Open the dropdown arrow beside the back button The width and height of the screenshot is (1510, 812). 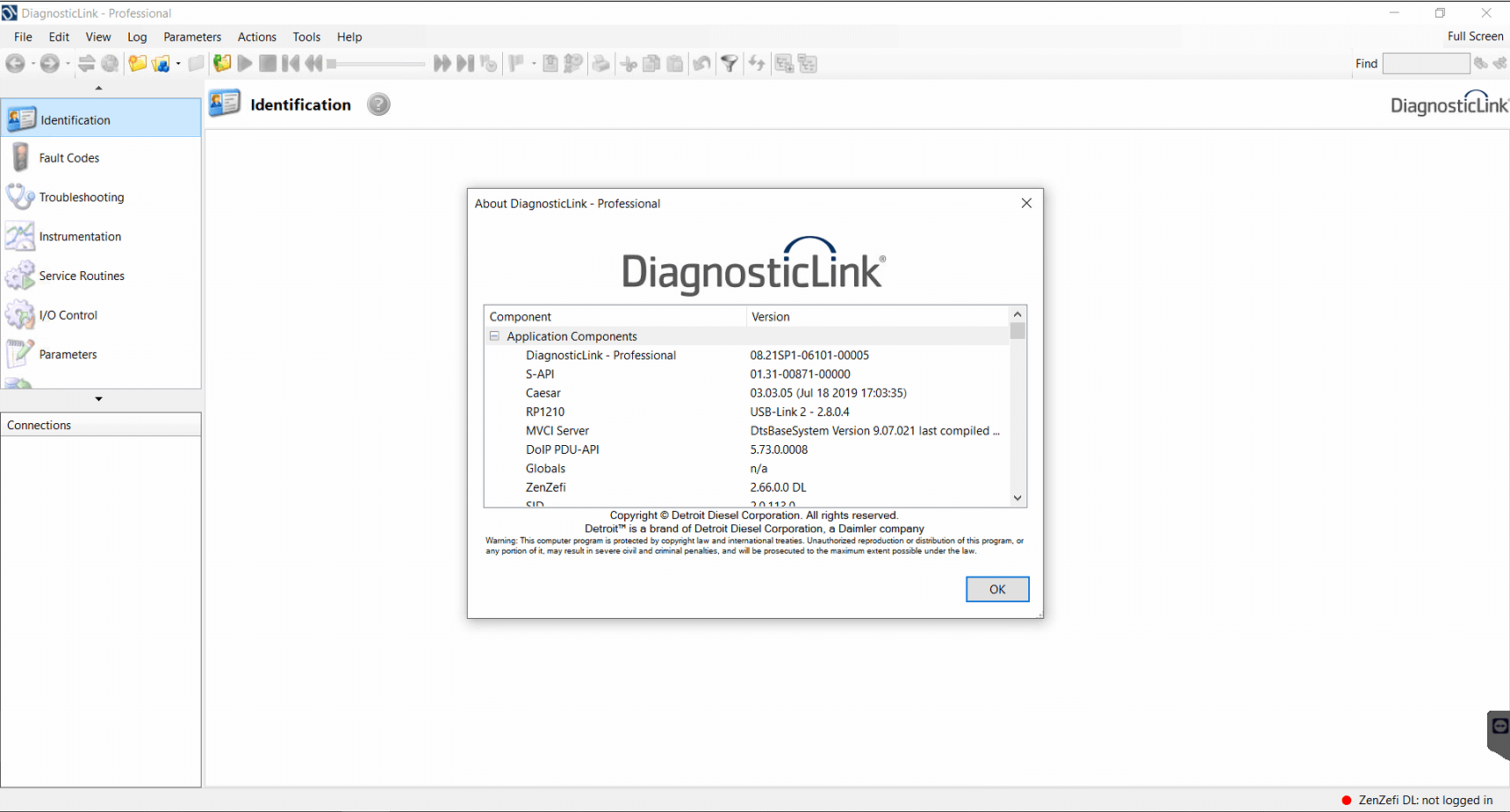tap(33, 64)
